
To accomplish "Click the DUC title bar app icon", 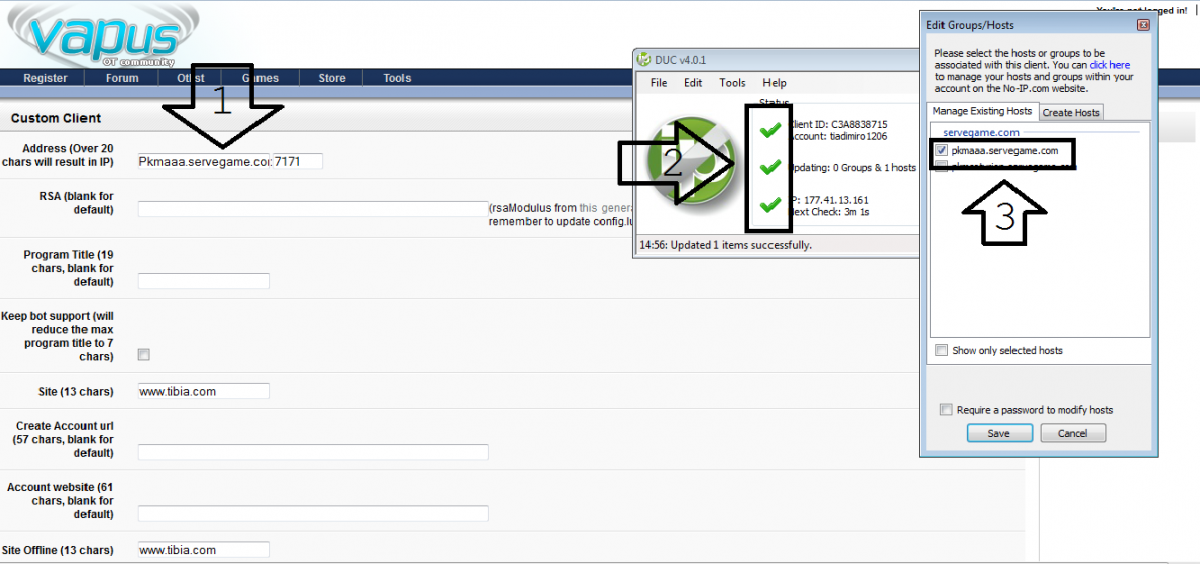I will [x=645, y=59].
